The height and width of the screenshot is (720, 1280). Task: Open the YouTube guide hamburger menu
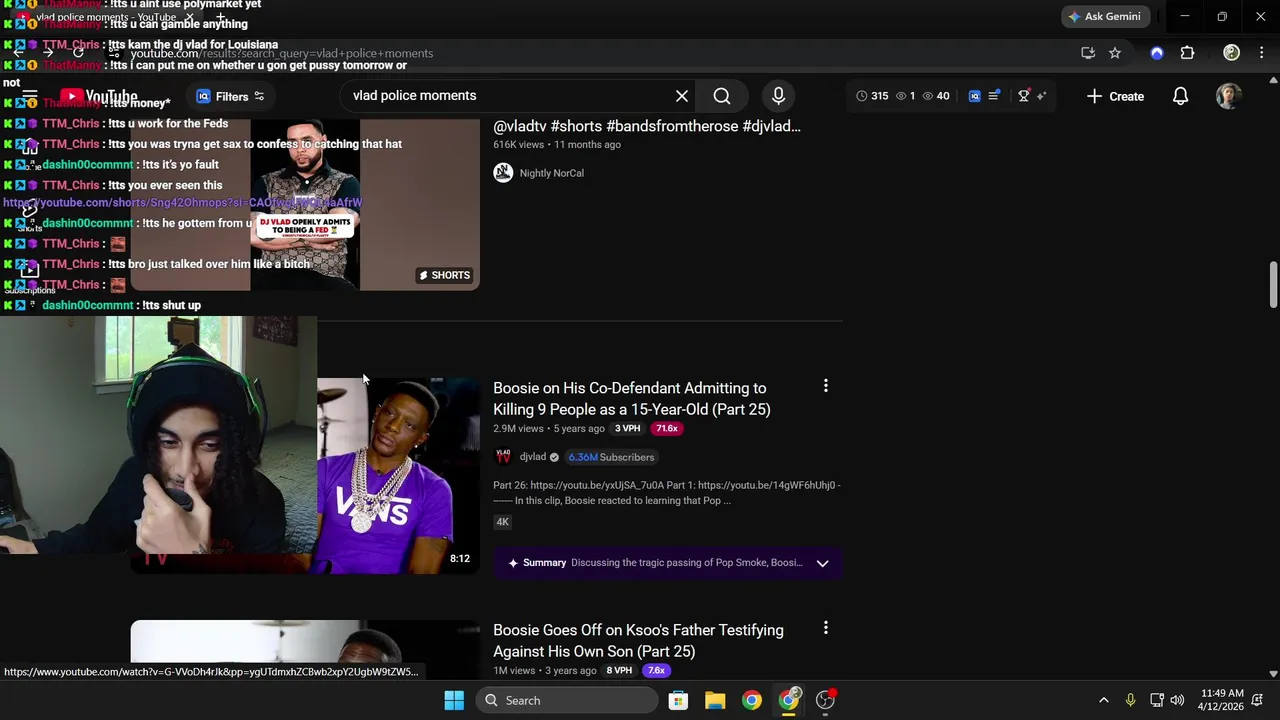(30, 97)
